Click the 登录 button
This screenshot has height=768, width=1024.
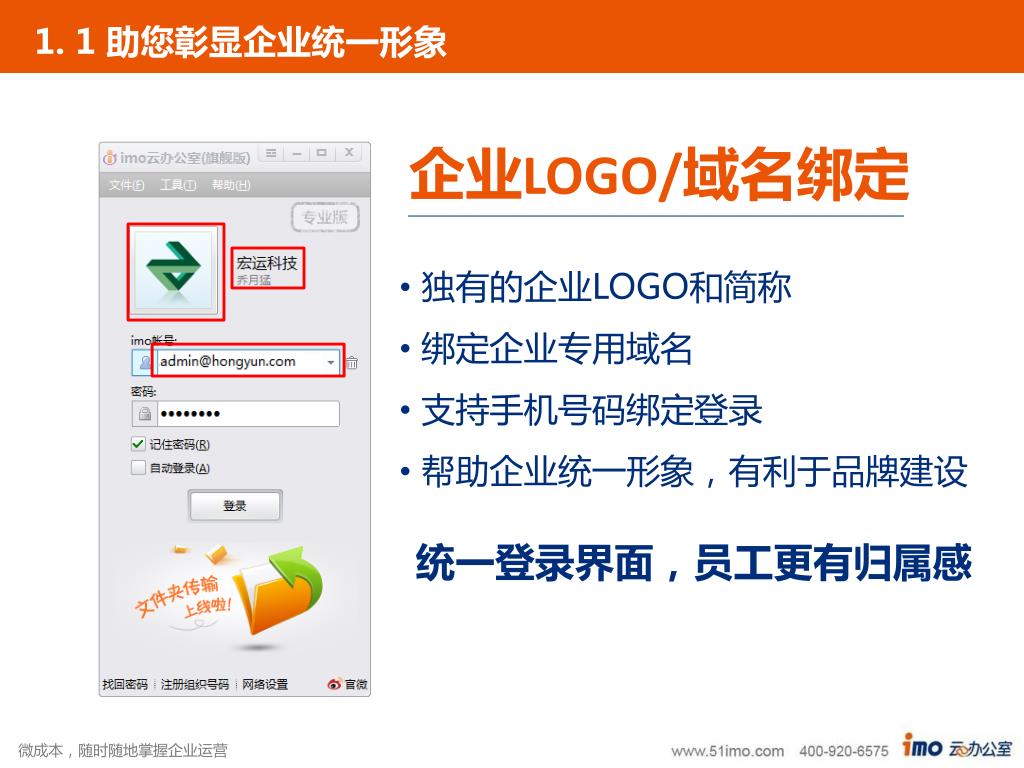click(235, 505)
